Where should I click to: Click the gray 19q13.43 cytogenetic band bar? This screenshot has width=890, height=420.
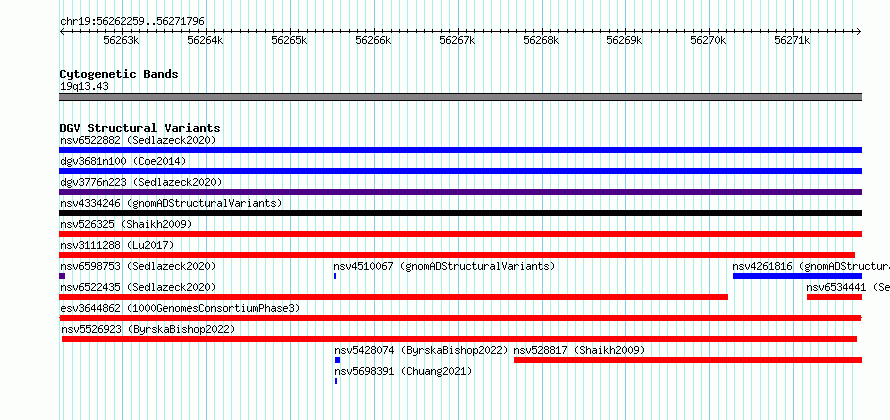tap(460, 97)
